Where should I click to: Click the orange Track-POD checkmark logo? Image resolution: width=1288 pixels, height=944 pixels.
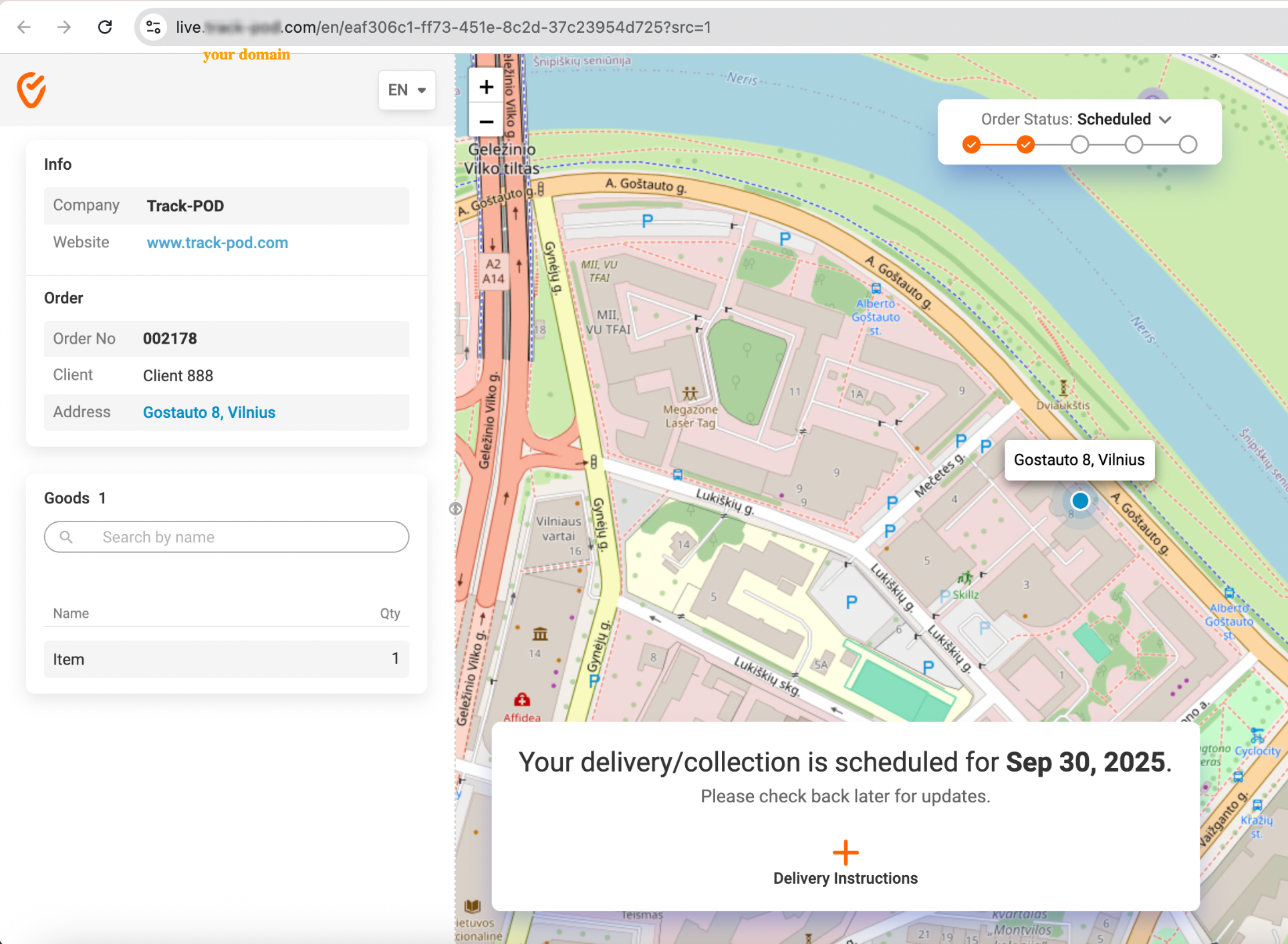[x=31, y=90]
